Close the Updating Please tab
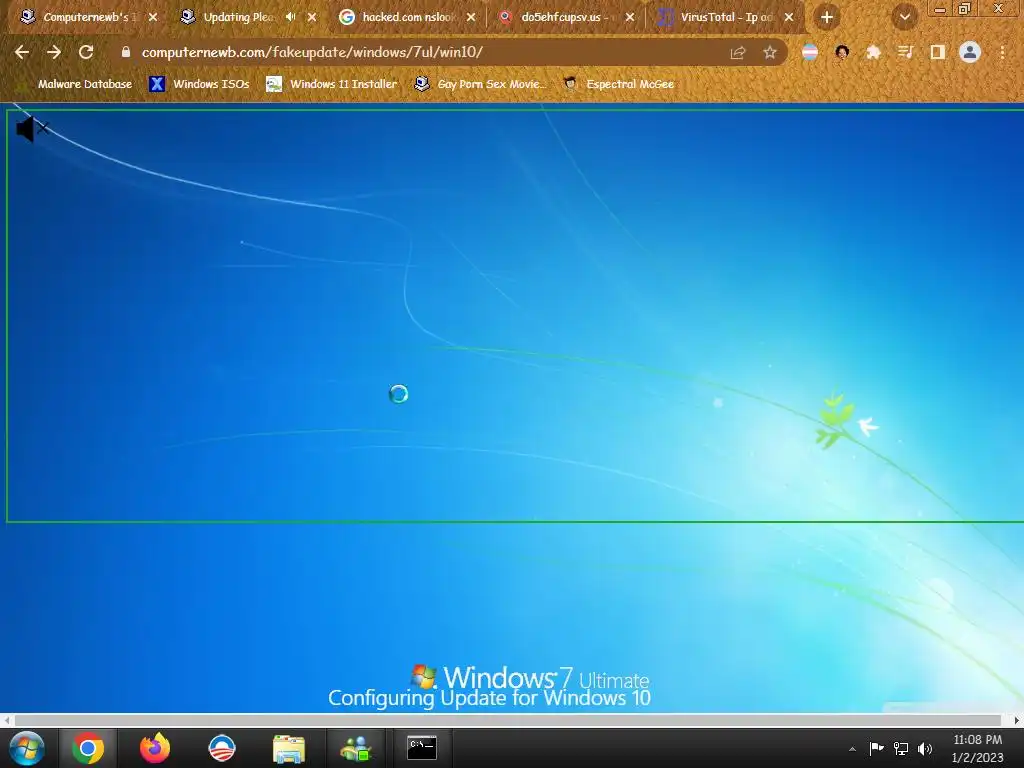The height and width of the screenshot is (768, 1024). point(312,17)
